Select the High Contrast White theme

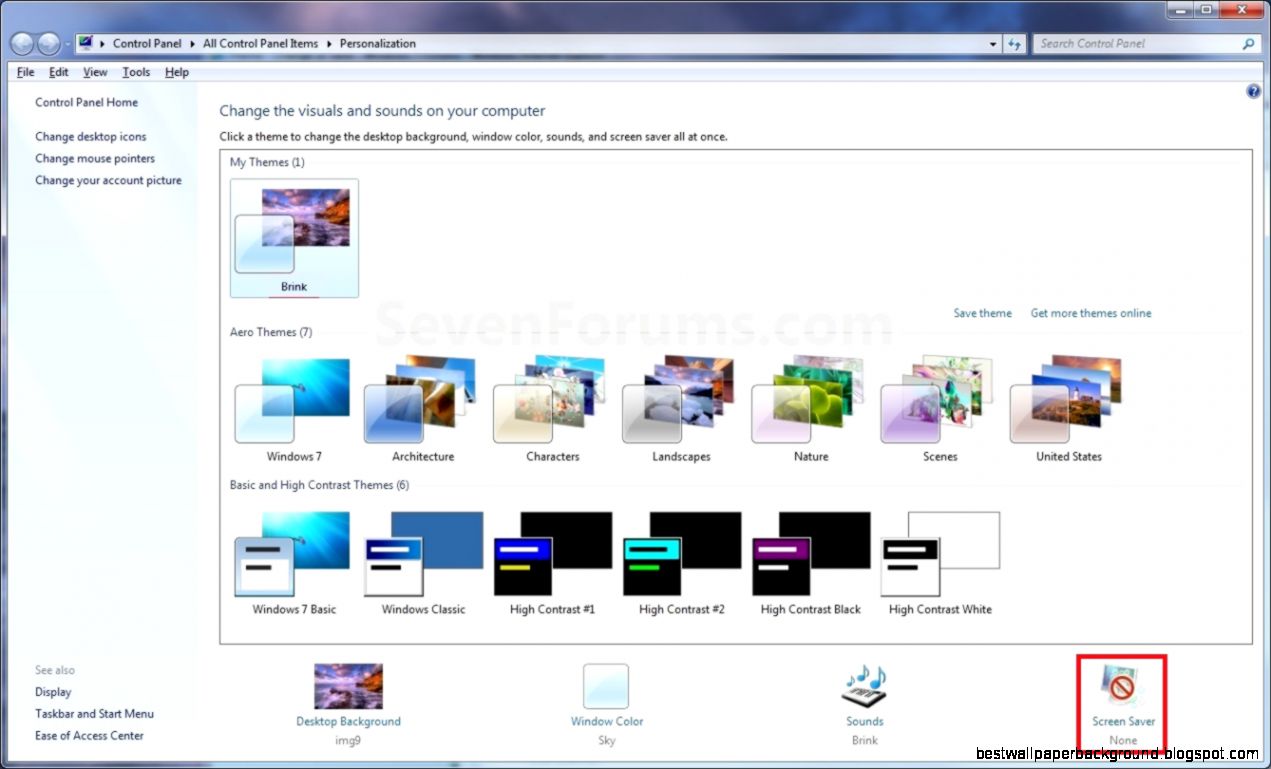pyautogui.click(x=940, y=564)
